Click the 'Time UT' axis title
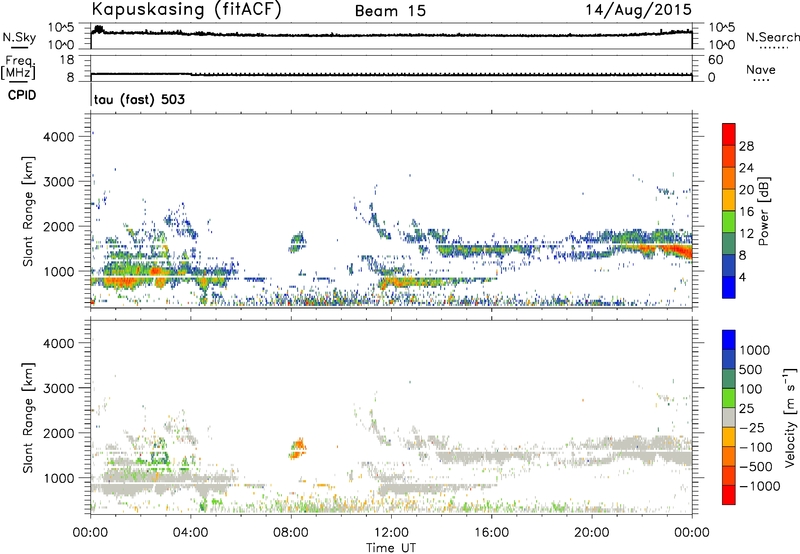 pyautogui.click(x=391, y=548)
